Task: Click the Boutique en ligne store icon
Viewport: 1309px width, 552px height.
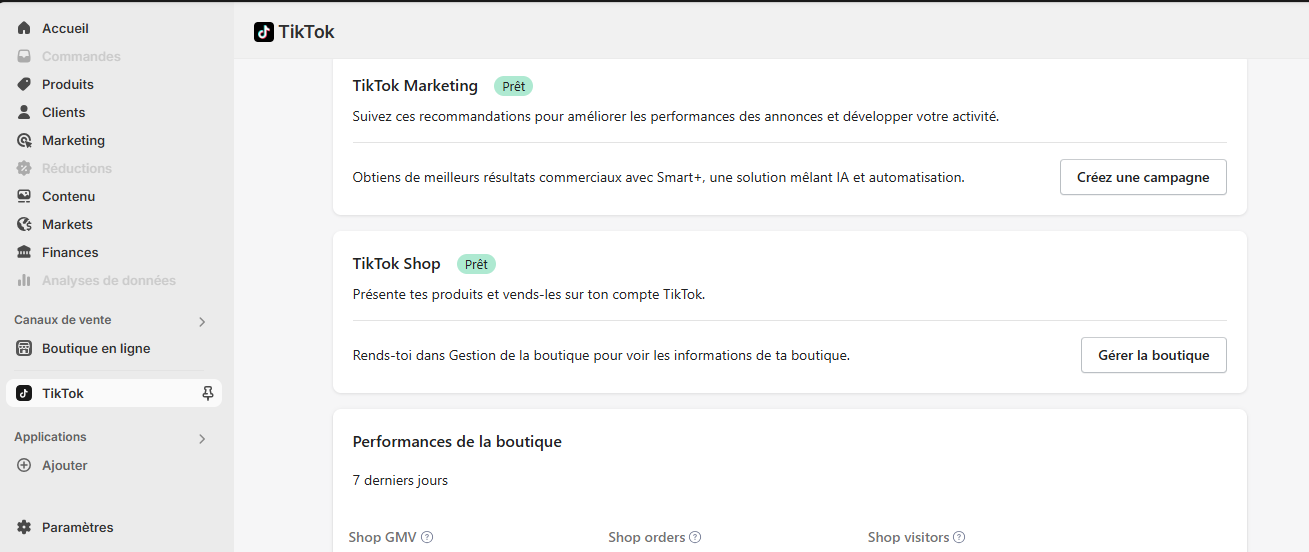Action: 24,349
